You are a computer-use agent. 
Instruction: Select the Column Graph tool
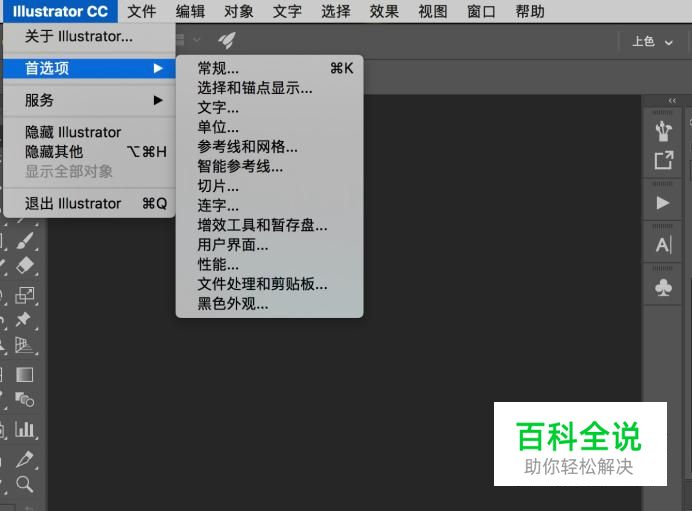click(24, 429)
